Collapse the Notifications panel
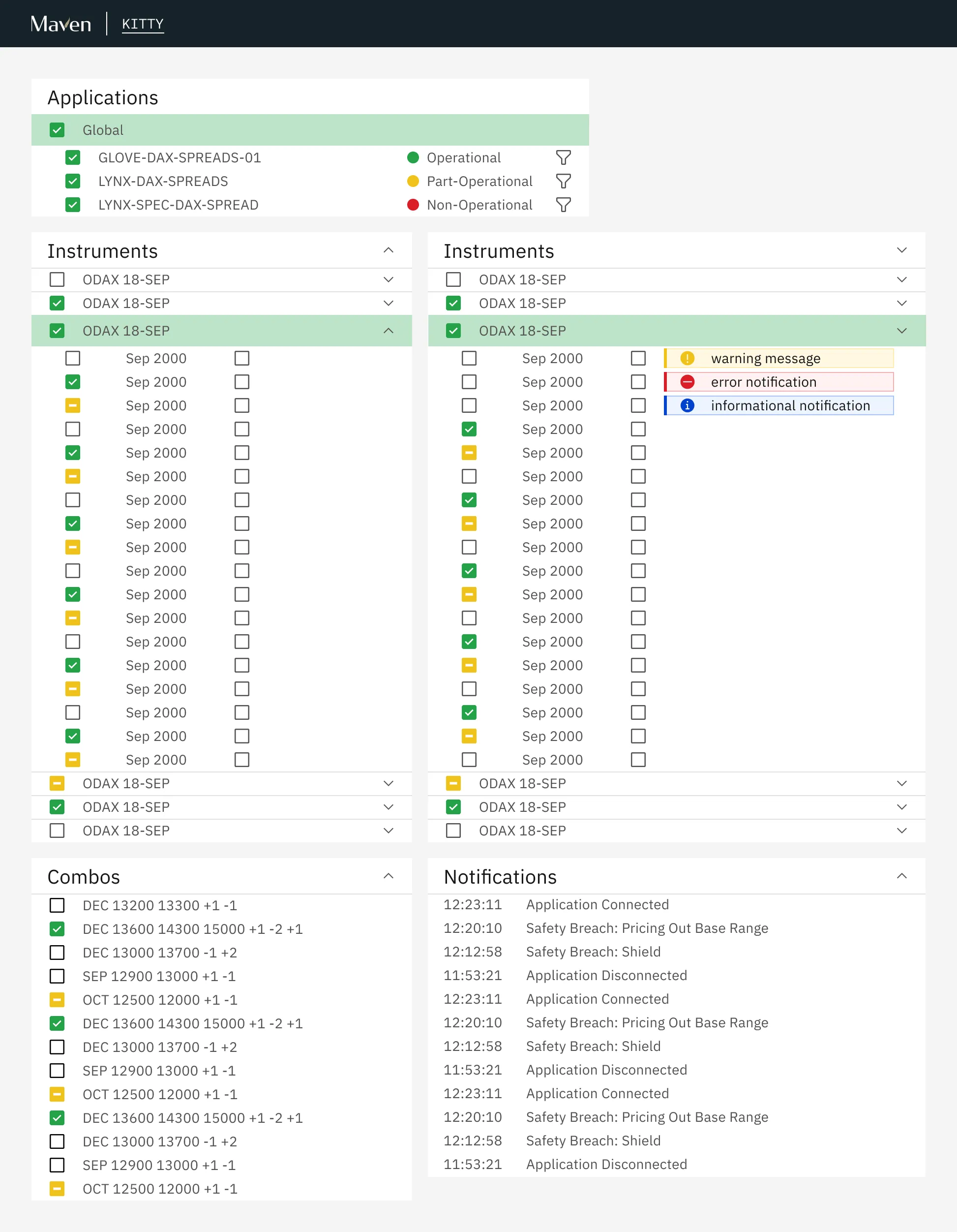Image resolution: width=957 pixels, height=1232 pixels. click(901, 876)
